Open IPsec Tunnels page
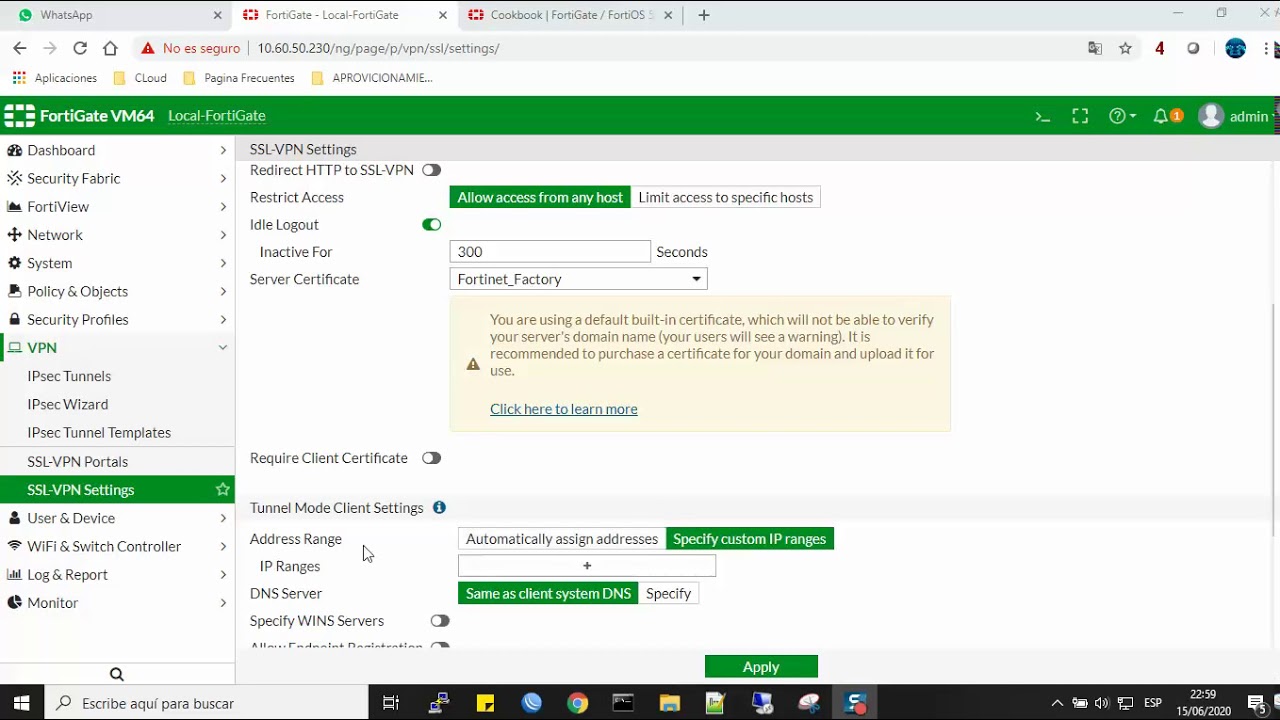 (x=69, y=376)
